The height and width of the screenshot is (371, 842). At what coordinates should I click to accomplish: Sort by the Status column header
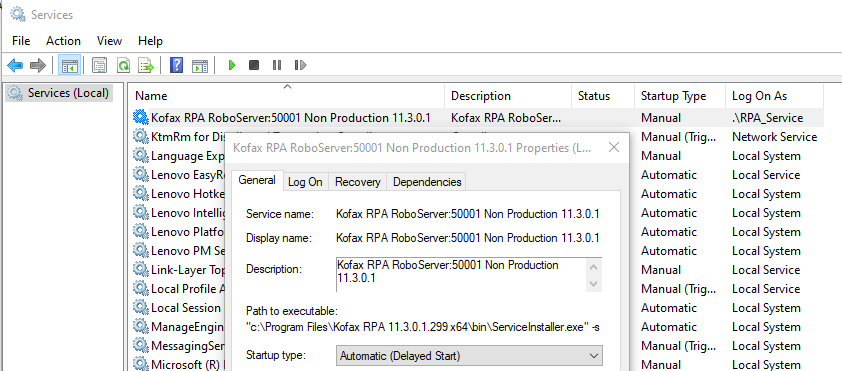pos(603,96)
